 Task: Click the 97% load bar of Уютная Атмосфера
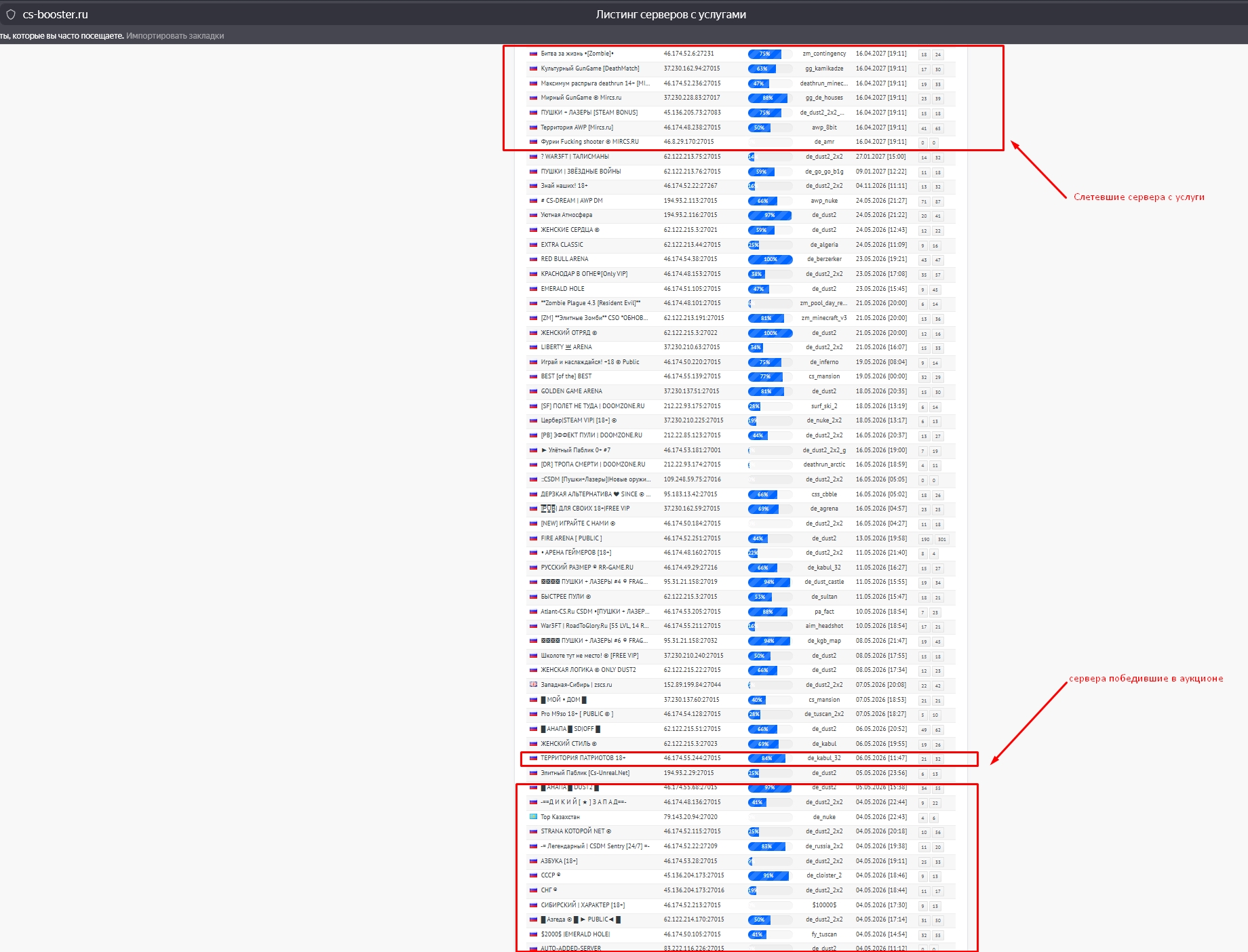(769, 216)
